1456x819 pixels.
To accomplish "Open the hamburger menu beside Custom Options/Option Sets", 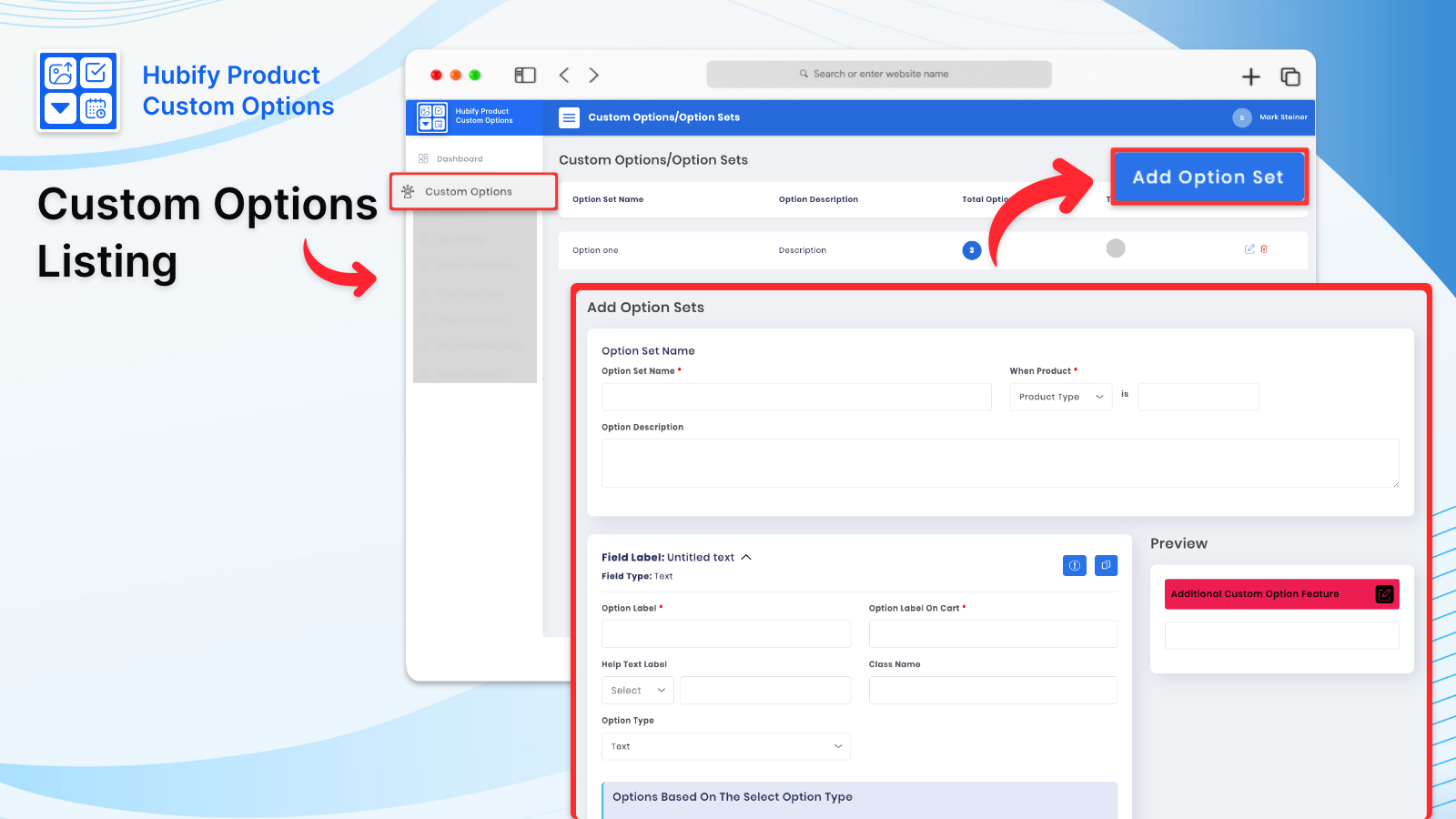I will 569,116.
